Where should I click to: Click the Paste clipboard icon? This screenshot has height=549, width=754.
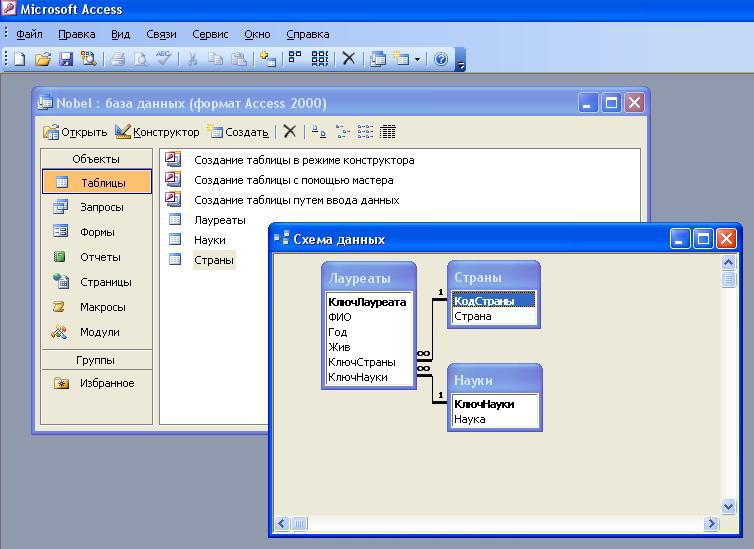(x=239, y=59)
